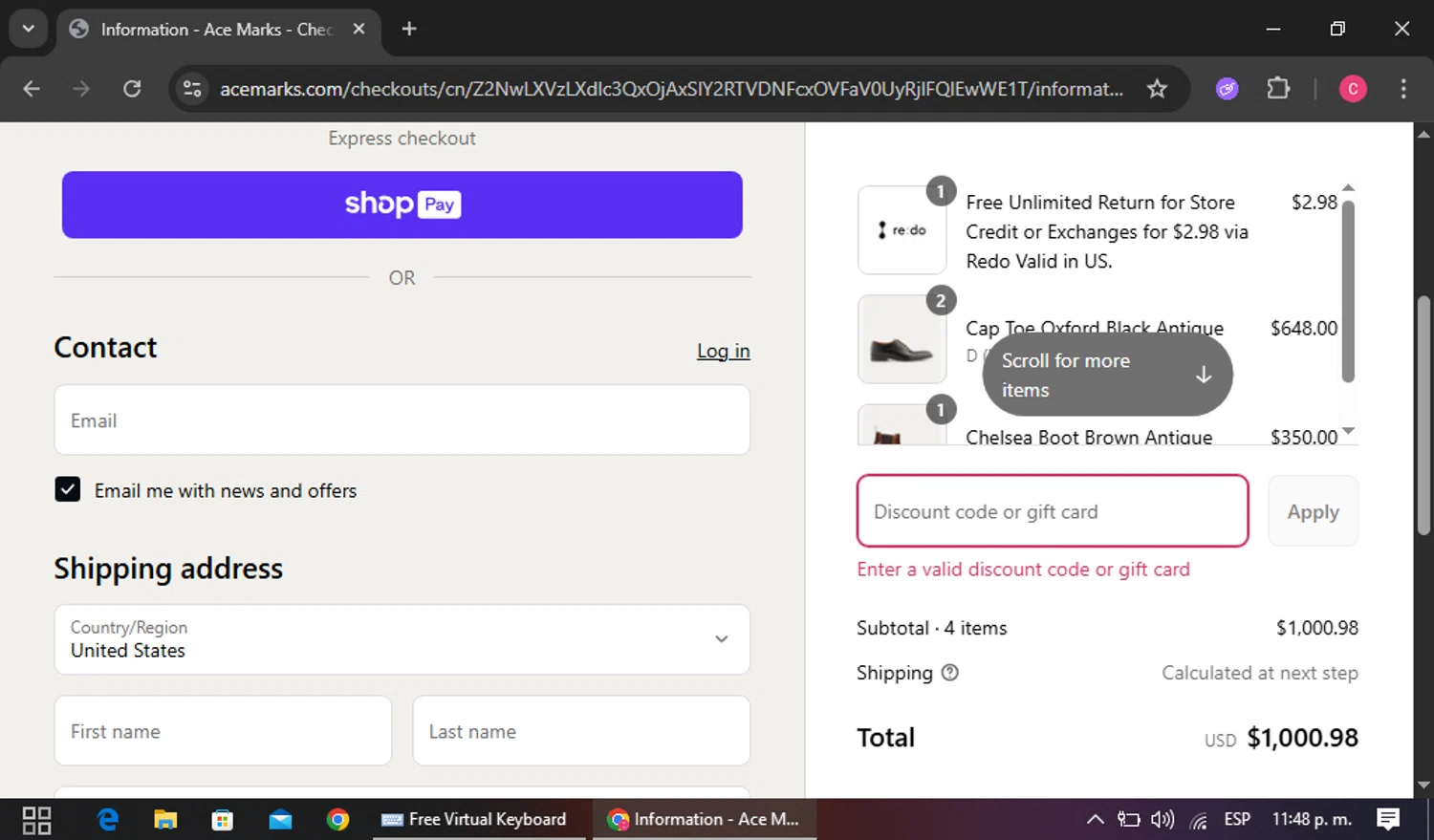Open the notification center icon

point(1388,820)
